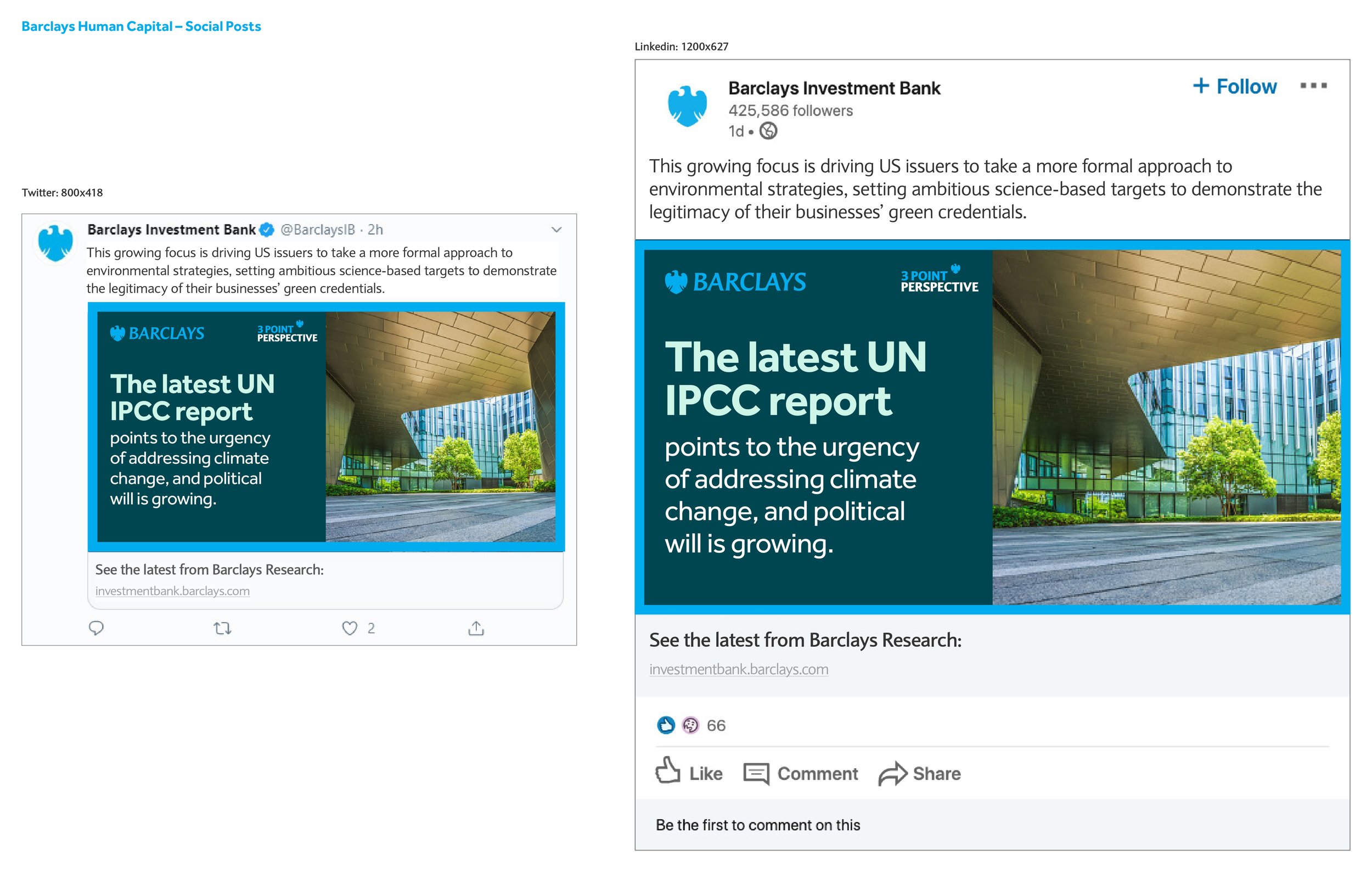This screenshot has height=895, width=1372.
Task: Open LinkedIn Comment action
Action: [800, 773]
